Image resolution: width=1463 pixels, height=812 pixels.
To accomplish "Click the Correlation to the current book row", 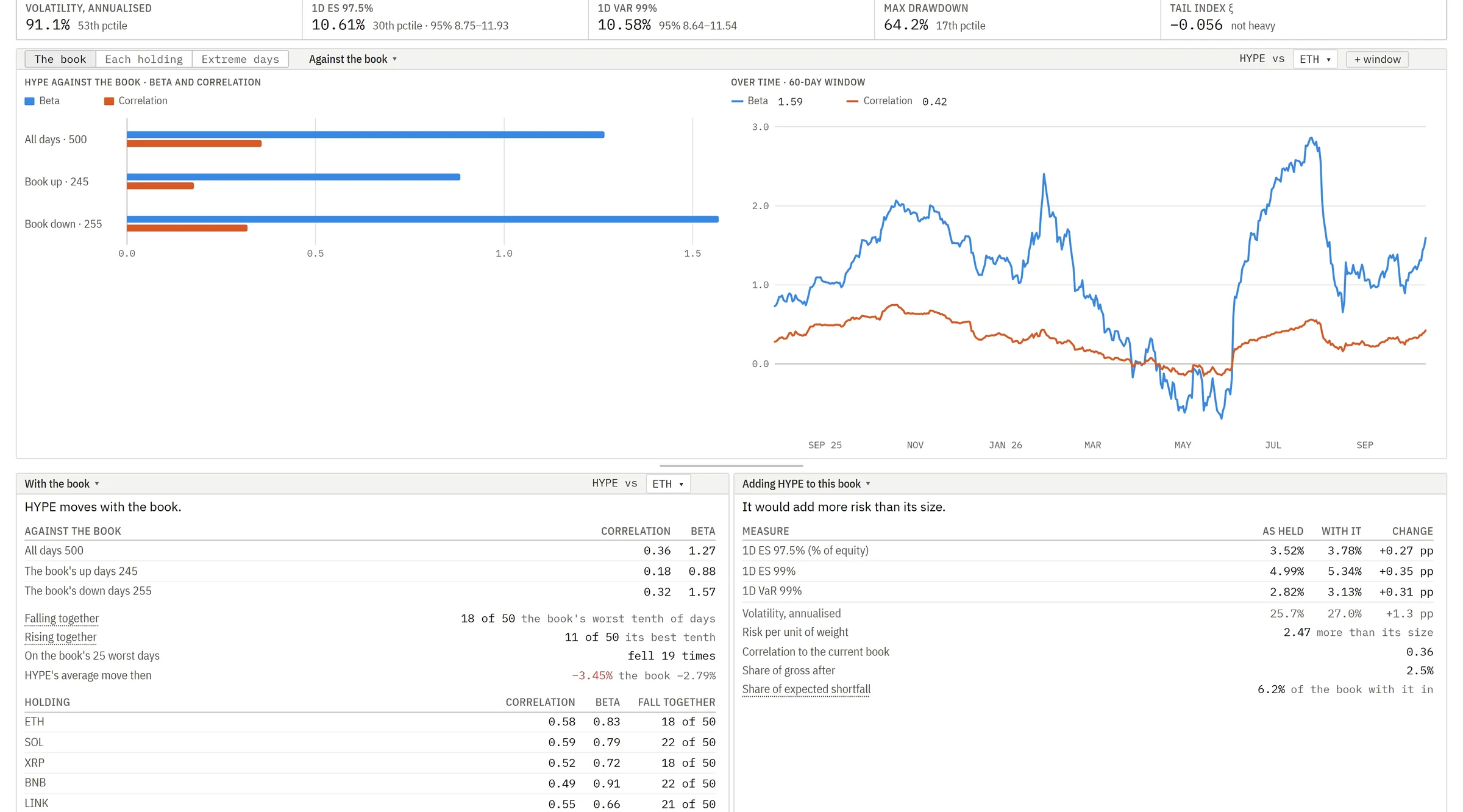I will (1087, 652).
